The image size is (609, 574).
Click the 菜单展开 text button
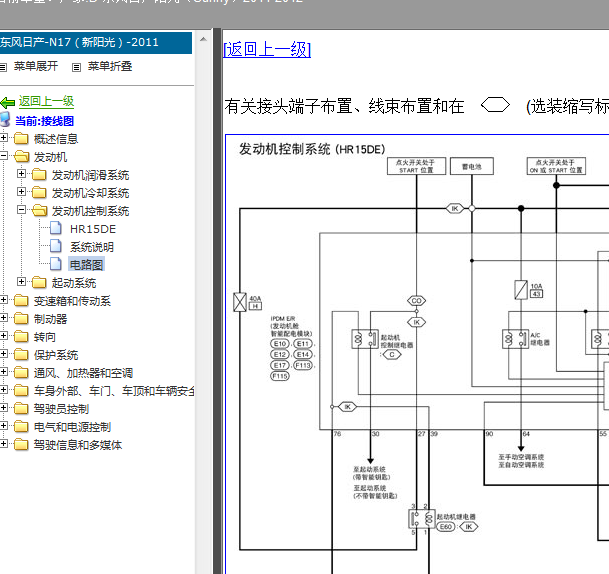[36, 66]
